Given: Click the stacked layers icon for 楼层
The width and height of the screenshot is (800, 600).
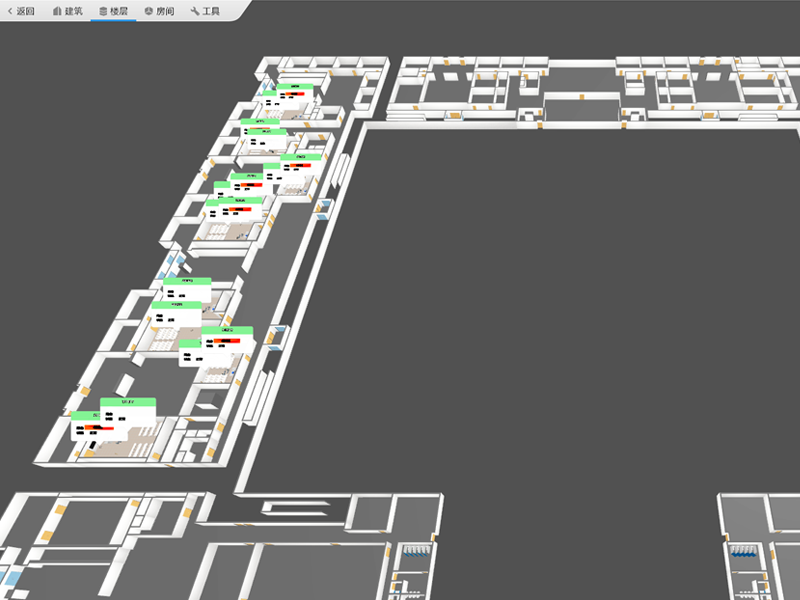Looking at the screenshot, I should click(103, 11).
